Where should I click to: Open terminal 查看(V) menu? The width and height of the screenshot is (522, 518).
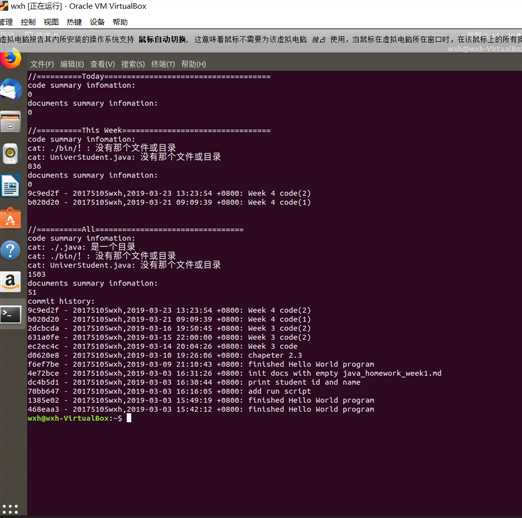[103, 64]
